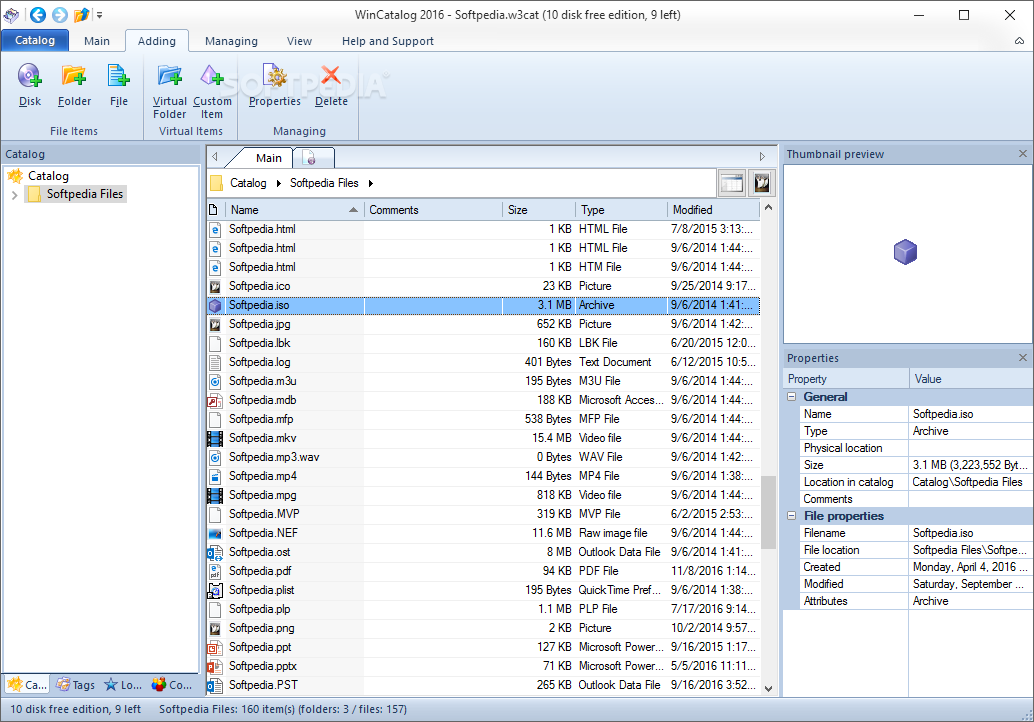
Task: Sort by the Type column header
Action: pyautogui.click(x=621, y=210)
